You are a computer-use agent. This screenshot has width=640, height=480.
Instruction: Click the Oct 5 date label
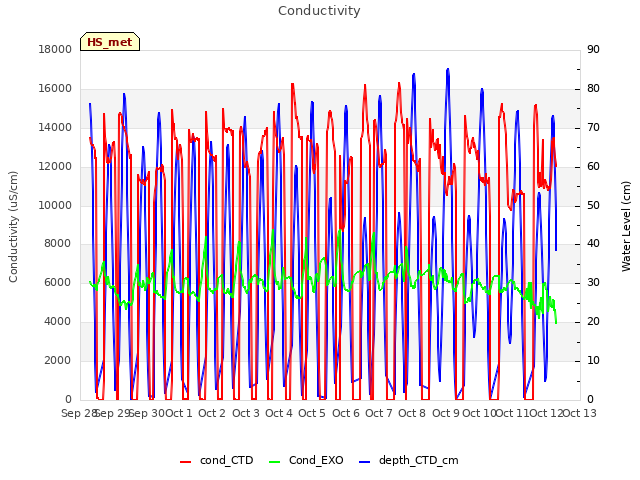click(312, 413)
